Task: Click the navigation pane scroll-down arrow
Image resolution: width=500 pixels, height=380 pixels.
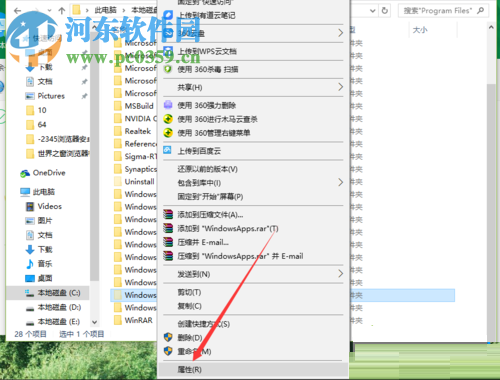Action: click(x=94, y=322)
